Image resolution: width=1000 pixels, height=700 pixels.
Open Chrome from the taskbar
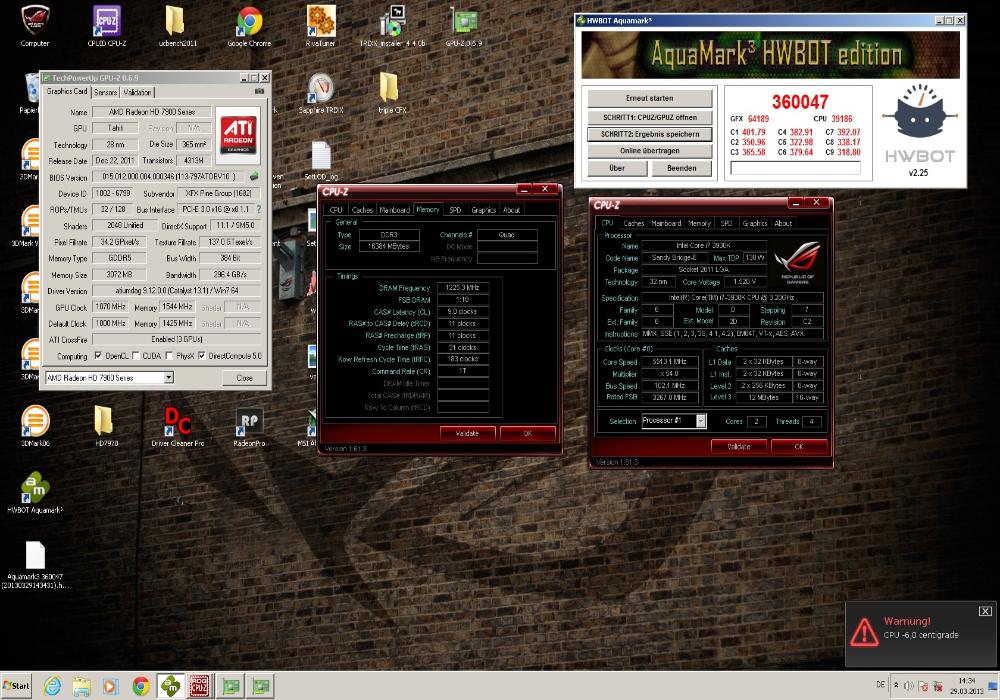(x=141, y=686)
